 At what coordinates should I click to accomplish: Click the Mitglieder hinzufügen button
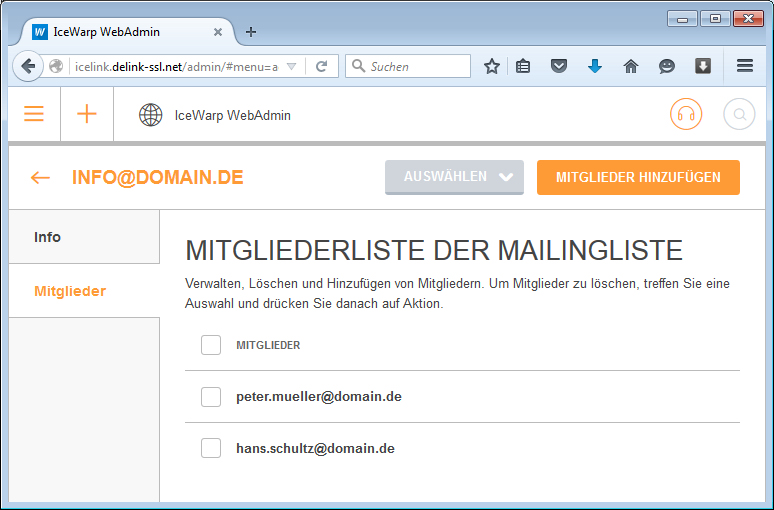638,177
